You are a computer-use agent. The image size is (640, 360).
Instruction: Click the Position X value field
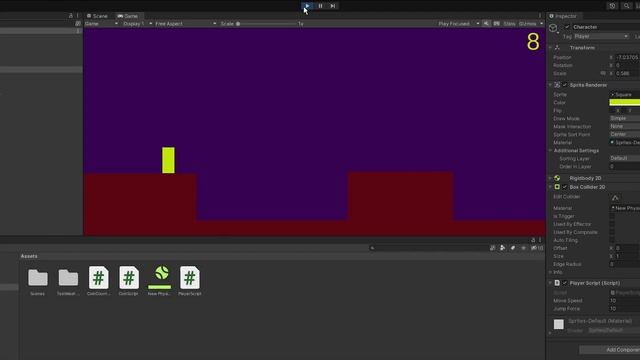click(x=627, y=58)
